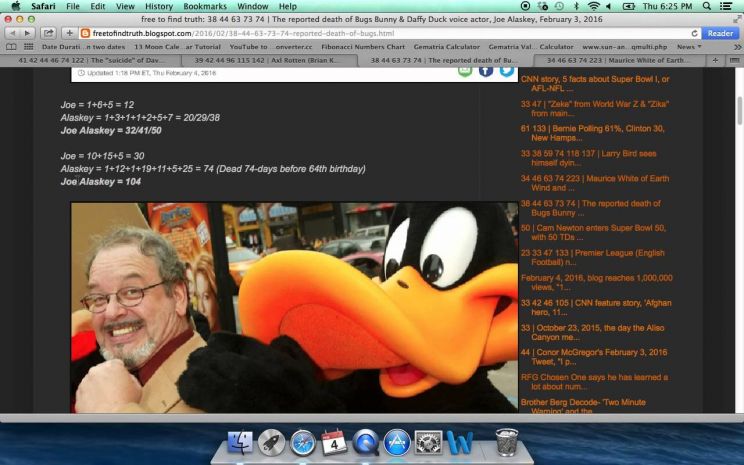Screen dimensions: 744x465
Task: Open sidebar 'reported death of Bugs Bunny' link
Action: click(x=591, y=208)
